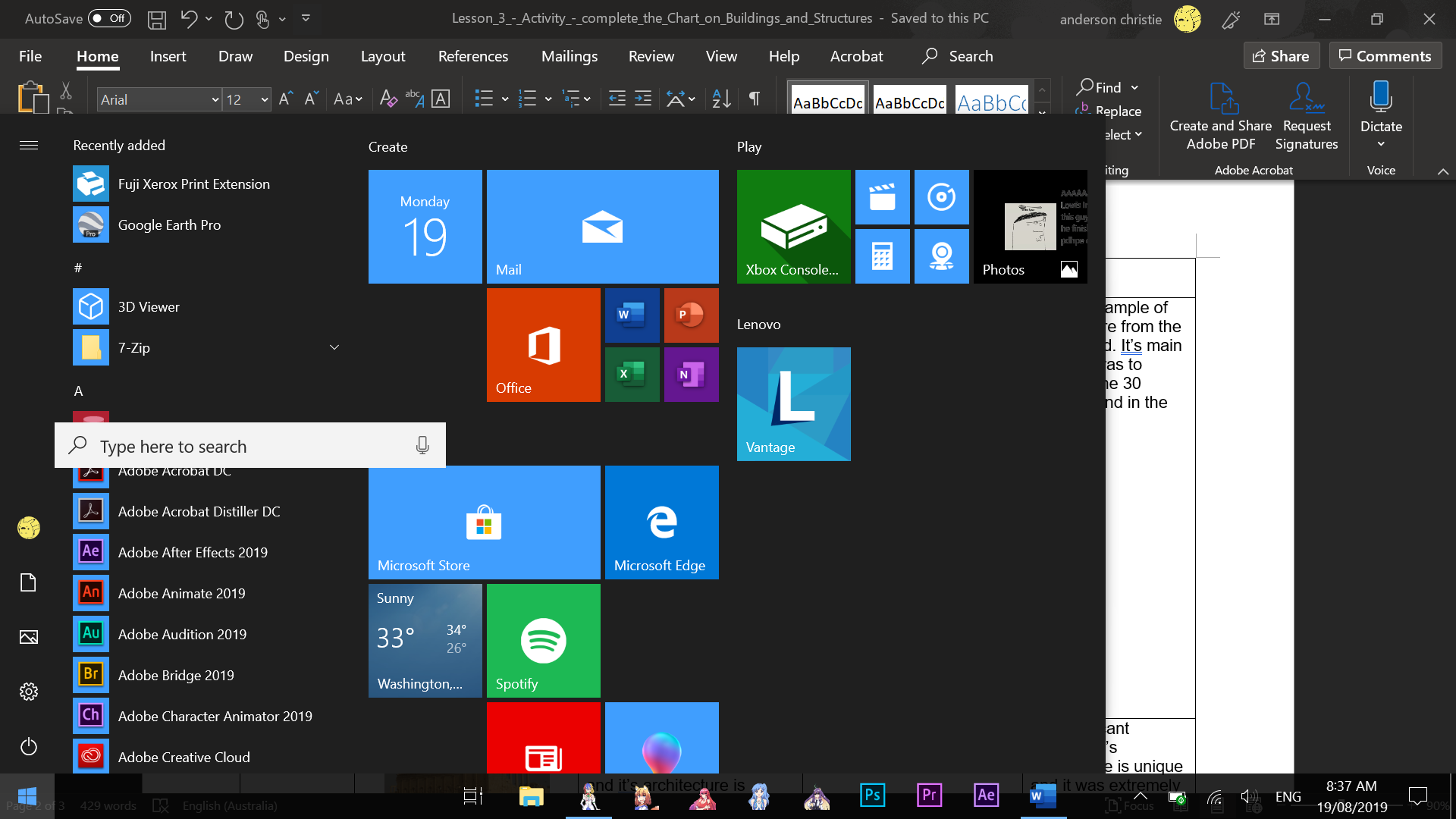The image size is (1456, 819).
Task: Open Documents from the Start sidebar
Action: pyautogui.click(x=29, y=582)
